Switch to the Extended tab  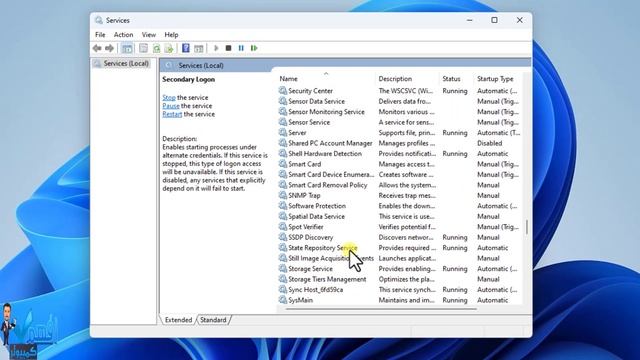point(178,320)
